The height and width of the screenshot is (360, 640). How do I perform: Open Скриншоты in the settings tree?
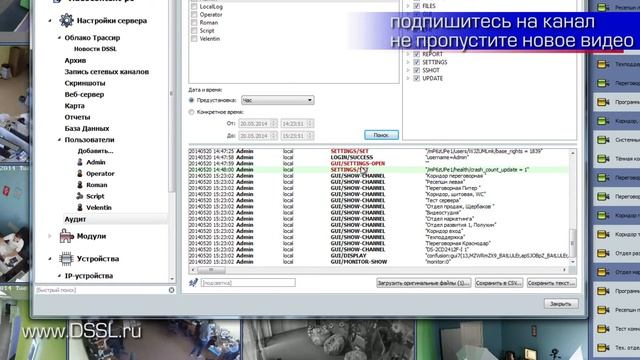point(85,83)
